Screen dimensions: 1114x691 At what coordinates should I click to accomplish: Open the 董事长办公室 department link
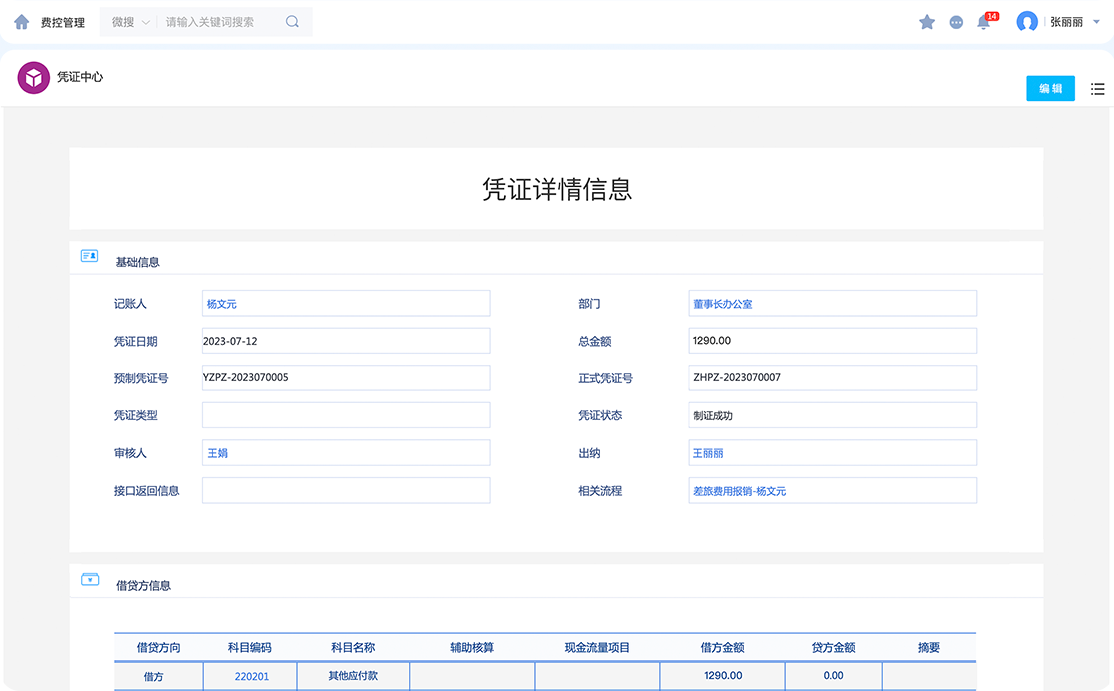(722, 304)
